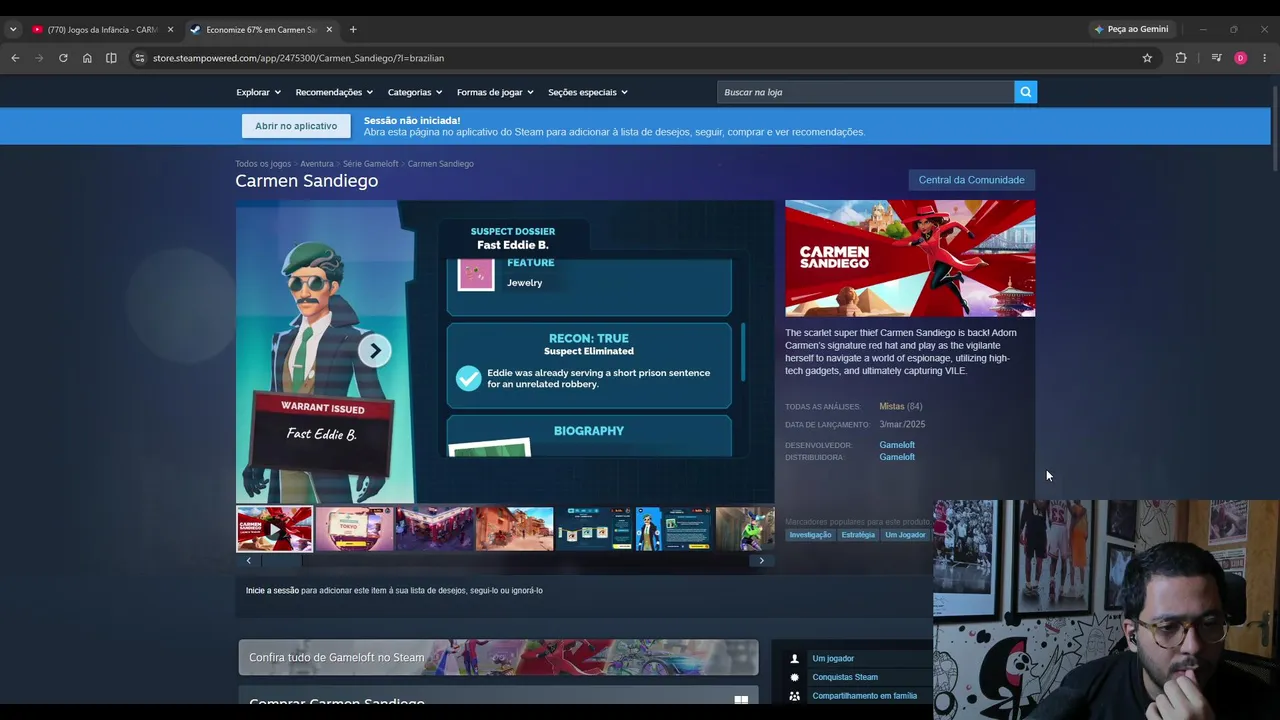Open Central da Comunidade
The width and height of the screenshot is (1280, 720).
click(972, 180)
